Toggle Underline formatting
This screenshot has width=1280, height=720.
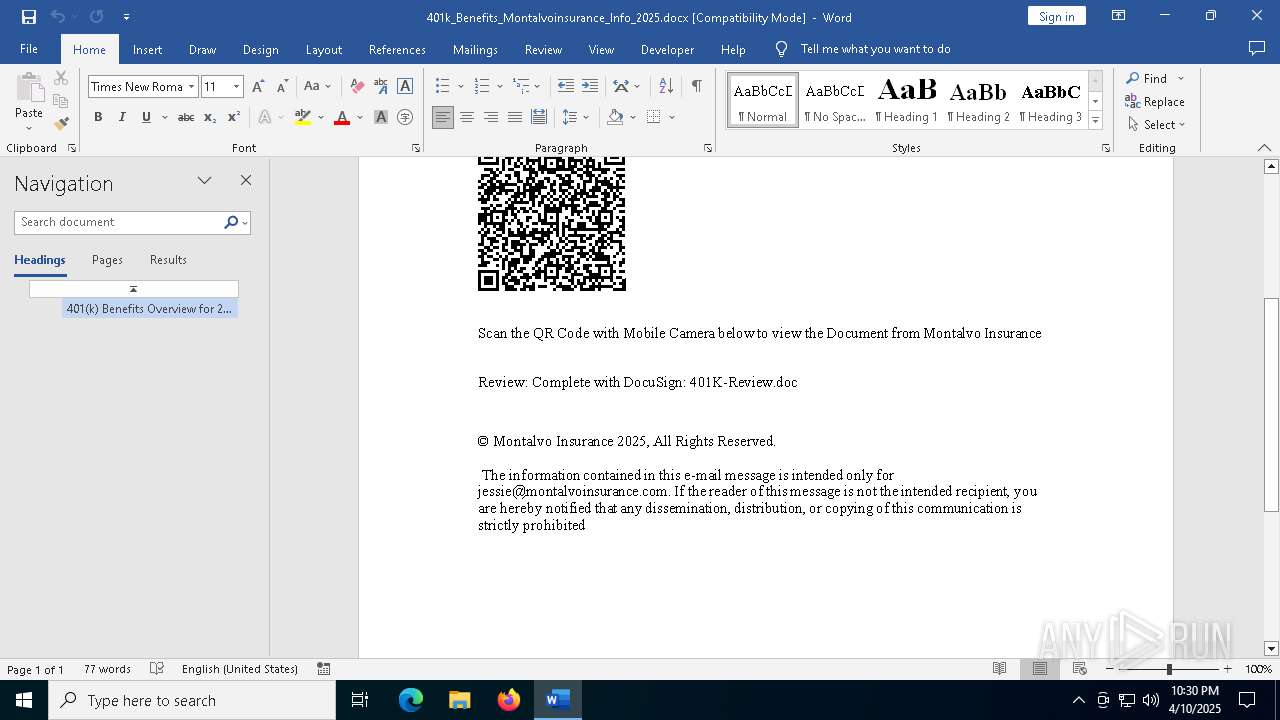coord(146,117)
